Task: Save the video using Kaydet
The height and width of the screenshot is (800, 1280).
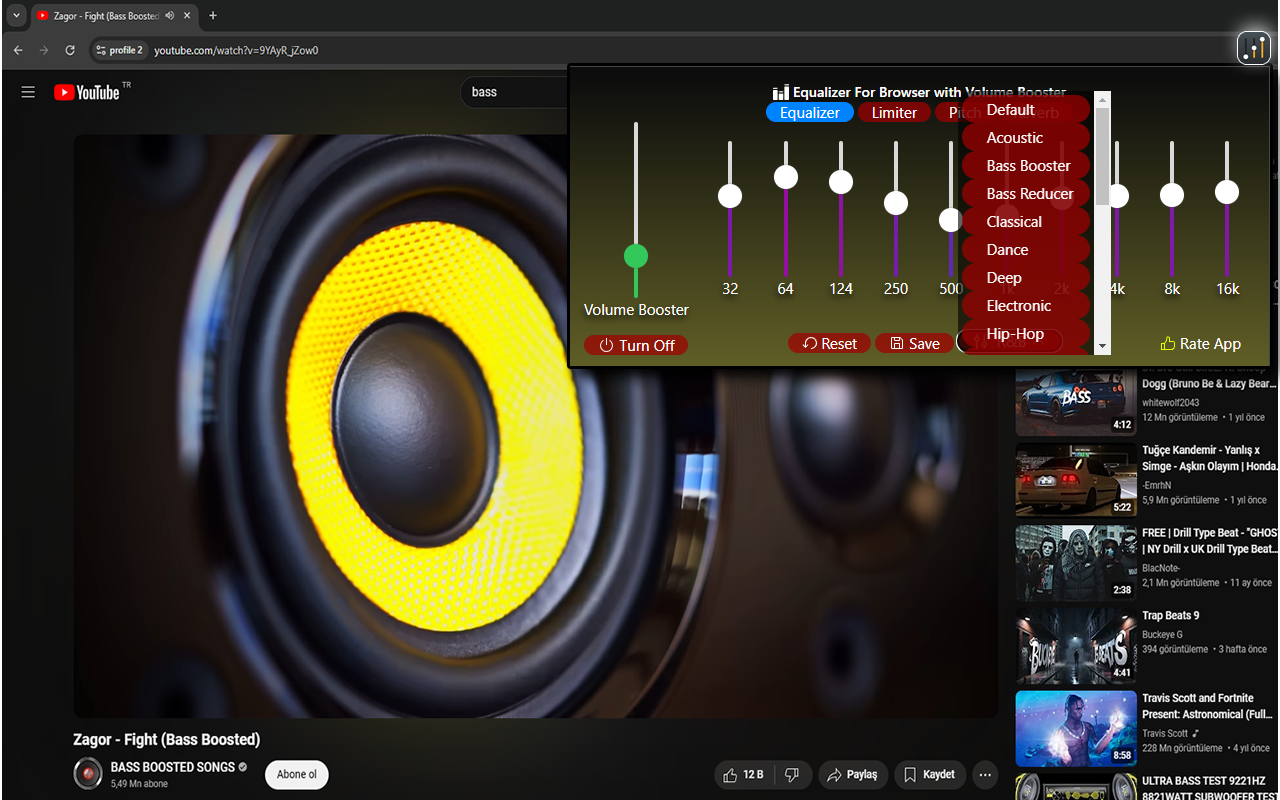Action: coord(929,774)
